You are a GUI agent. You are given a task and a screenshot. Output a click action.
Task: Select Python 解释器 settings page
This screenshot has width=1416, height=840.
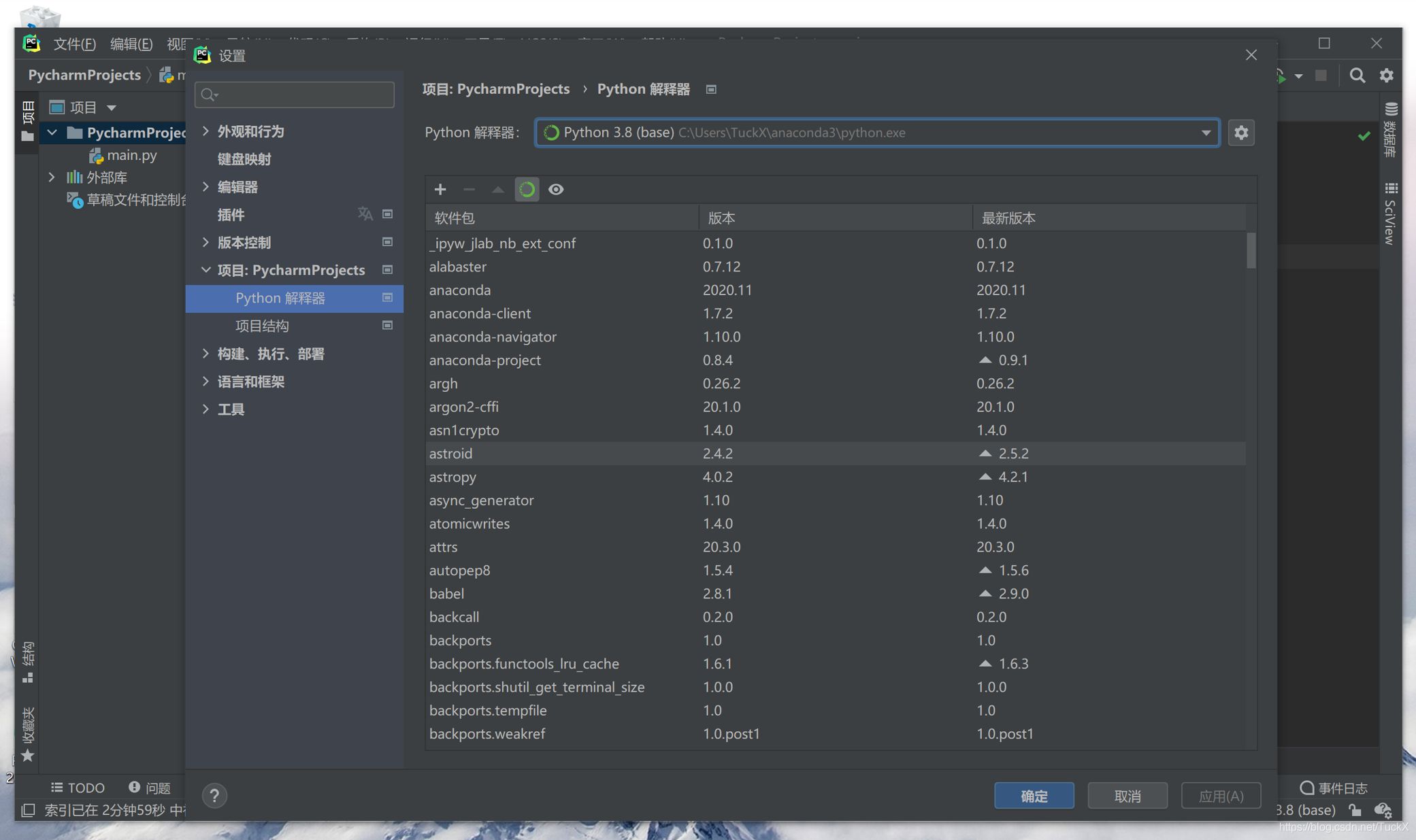295,298
